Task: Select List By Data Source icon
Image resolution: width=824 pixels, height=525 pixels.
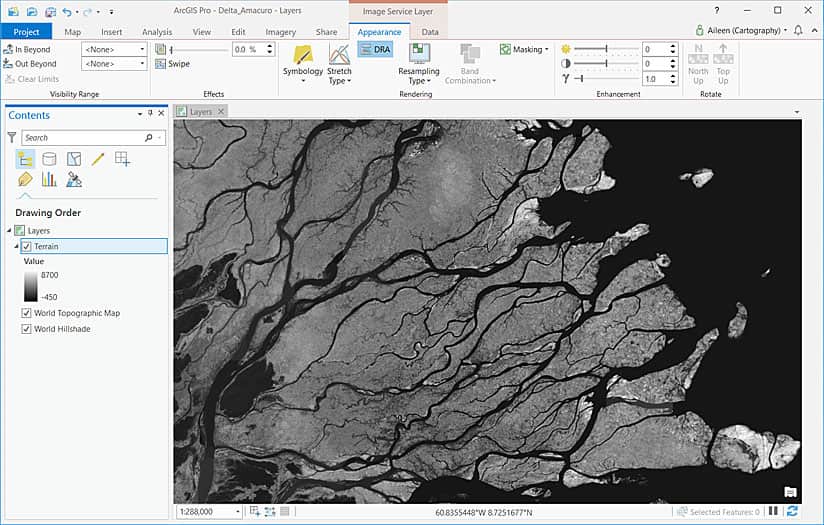Action: click(x=49, y=159)
